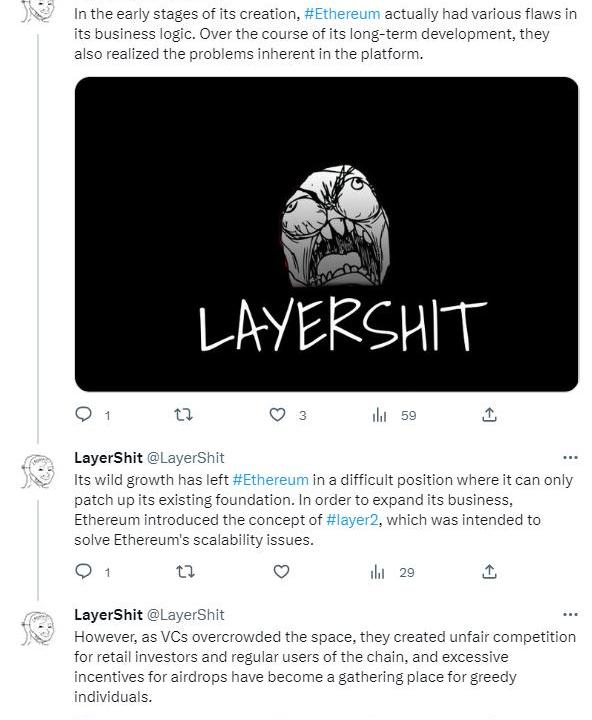The width and height of the screenshot is (592, 720).
Task: Open the @LayerShit handle on the 'Its wild growth' tweet
Action: 186,458
